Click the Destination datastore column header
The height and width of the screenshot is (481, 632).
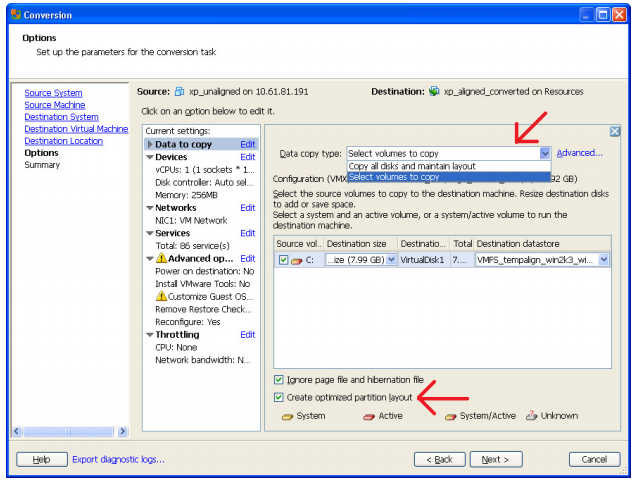[x=543, y=244]
